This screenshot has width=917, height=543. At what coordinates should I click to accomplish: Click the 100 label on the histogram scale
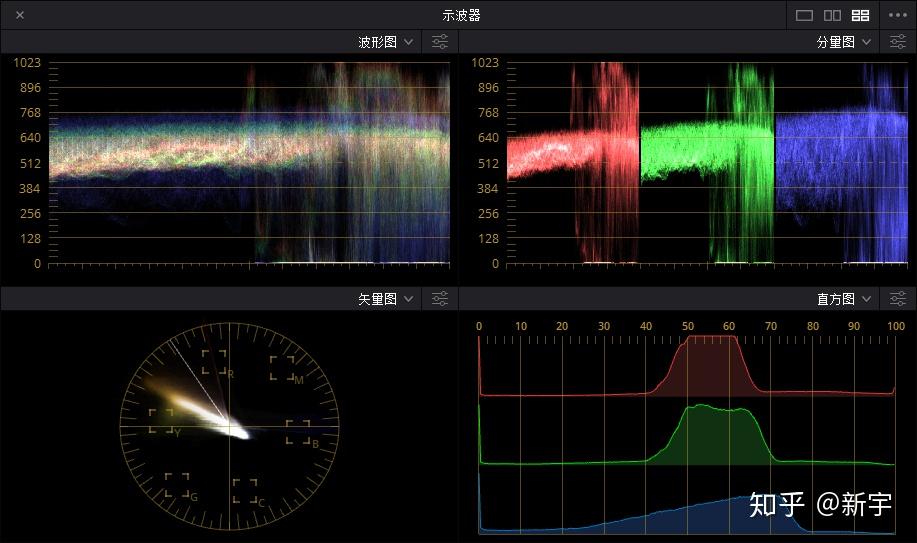(895, 326)
